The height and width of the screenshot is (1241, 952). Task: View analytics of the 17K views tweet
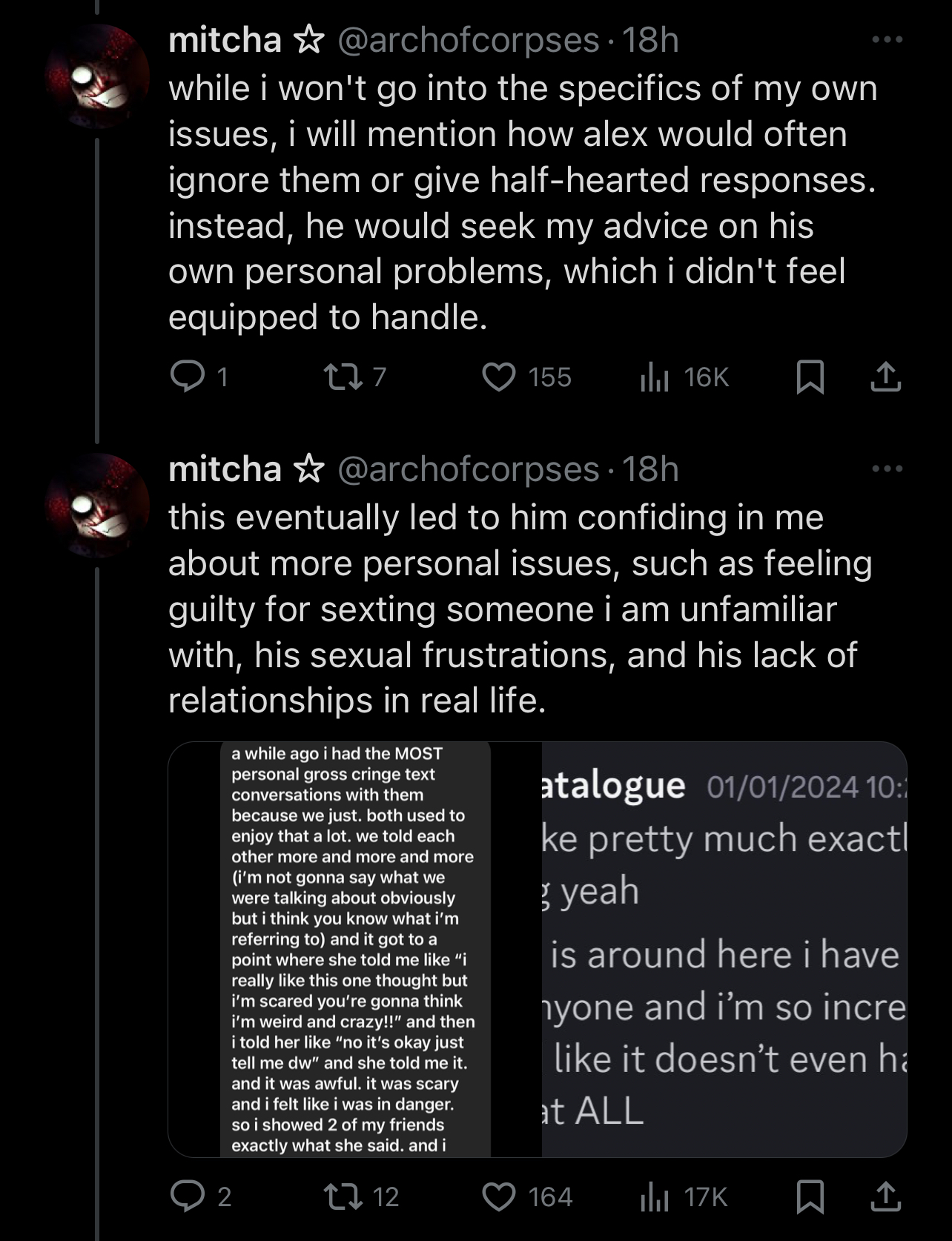(x=655, y=1196)
